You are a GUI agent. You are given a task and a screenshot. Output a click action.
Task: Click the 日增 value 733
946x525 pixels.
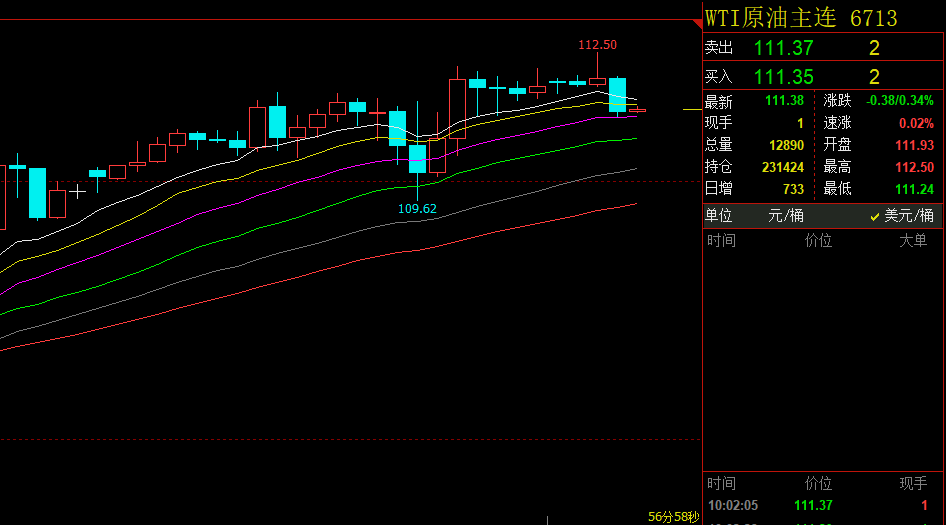point(793,189)
